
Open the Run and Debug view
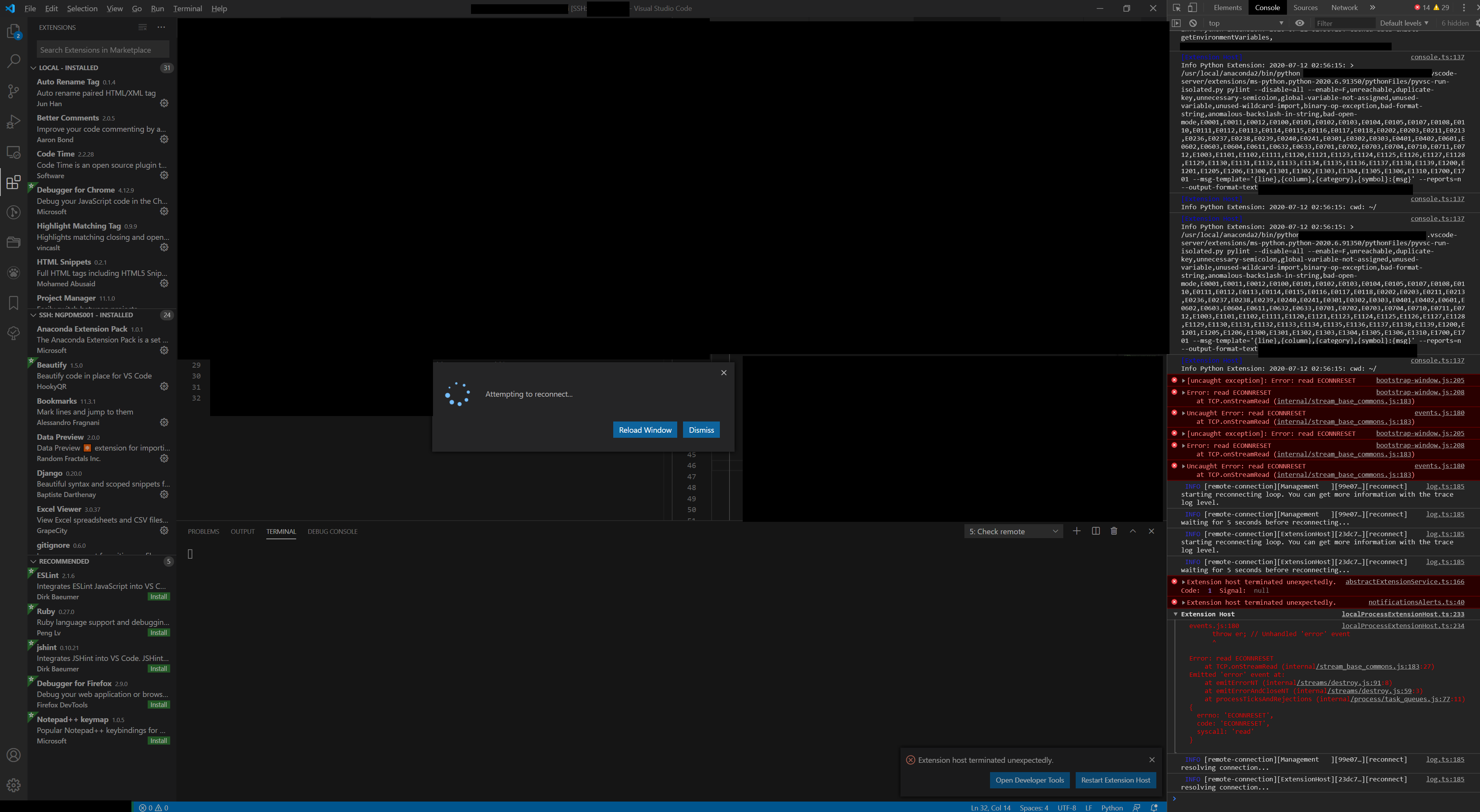[13, 122]
